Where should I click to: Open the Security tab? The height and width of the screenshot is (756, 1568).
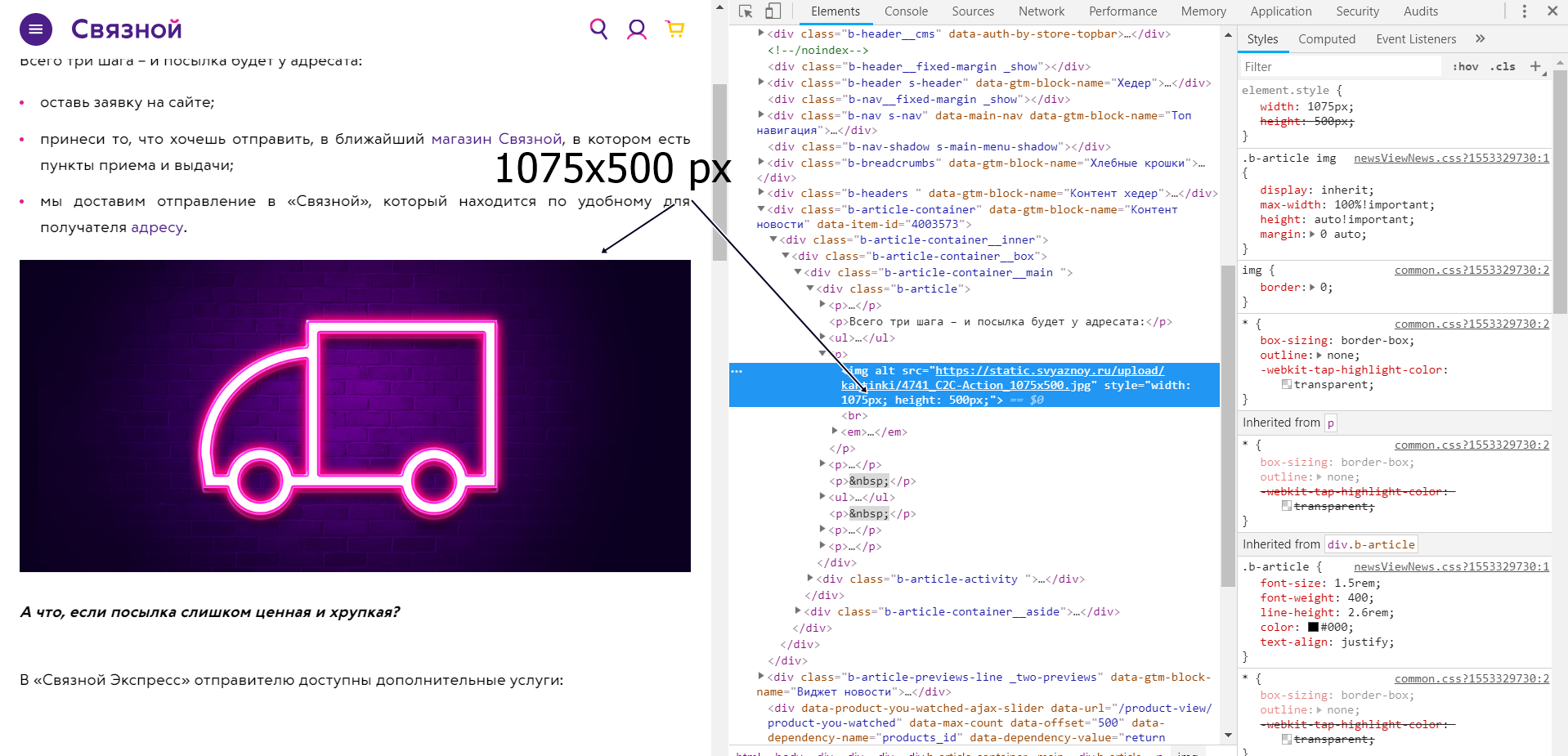click(x=1357, y=11)
